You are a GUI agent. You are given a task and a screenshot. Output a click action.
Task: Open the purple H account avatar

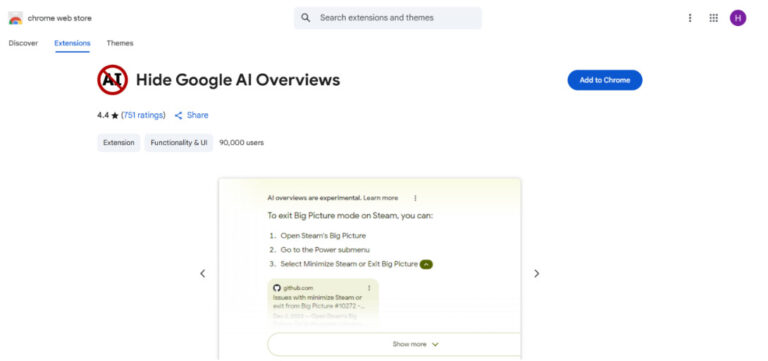738,18
